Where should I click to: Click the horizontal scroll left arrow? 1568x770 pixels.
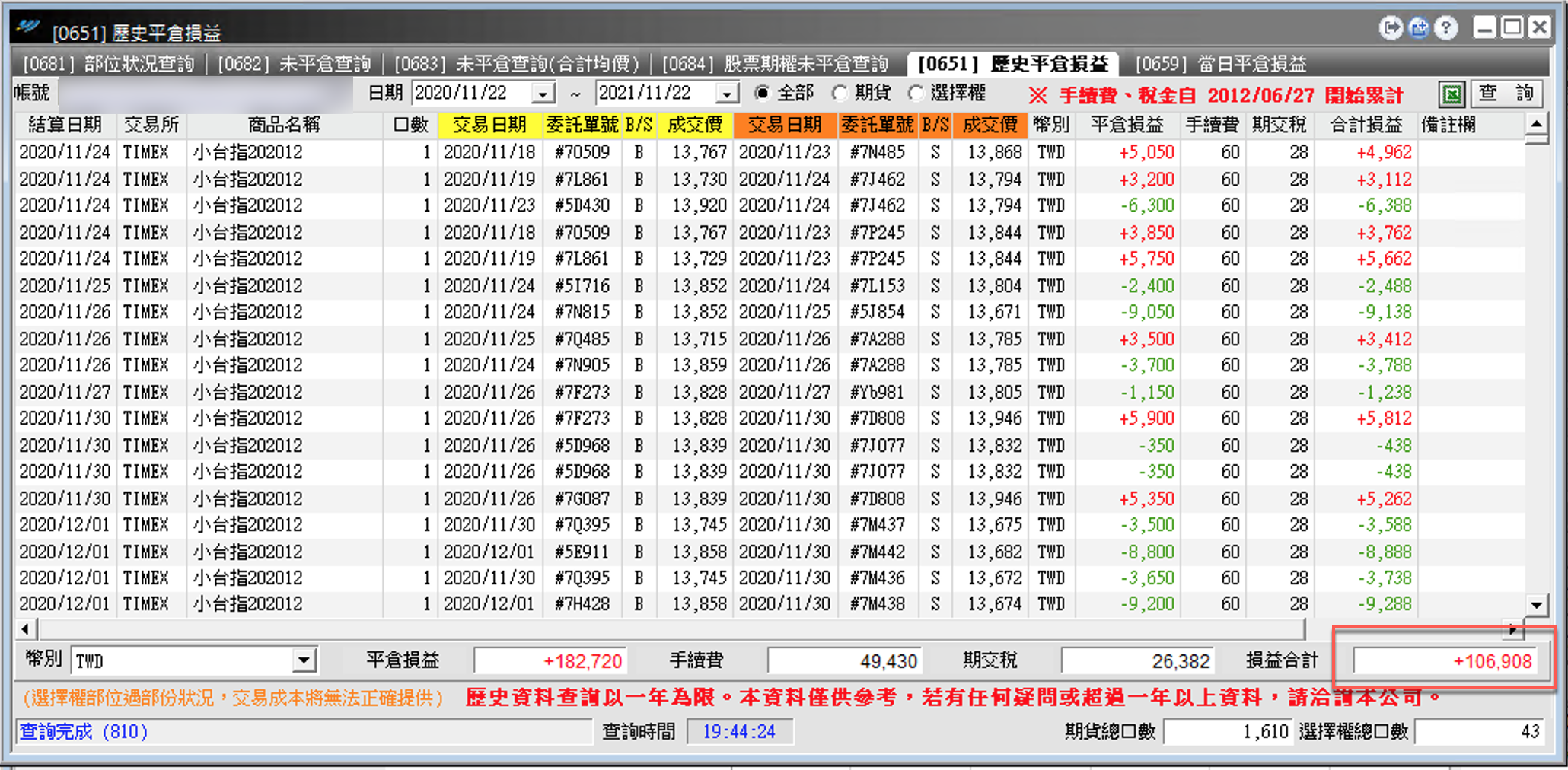pyautogui.click(x=26, y=629)
